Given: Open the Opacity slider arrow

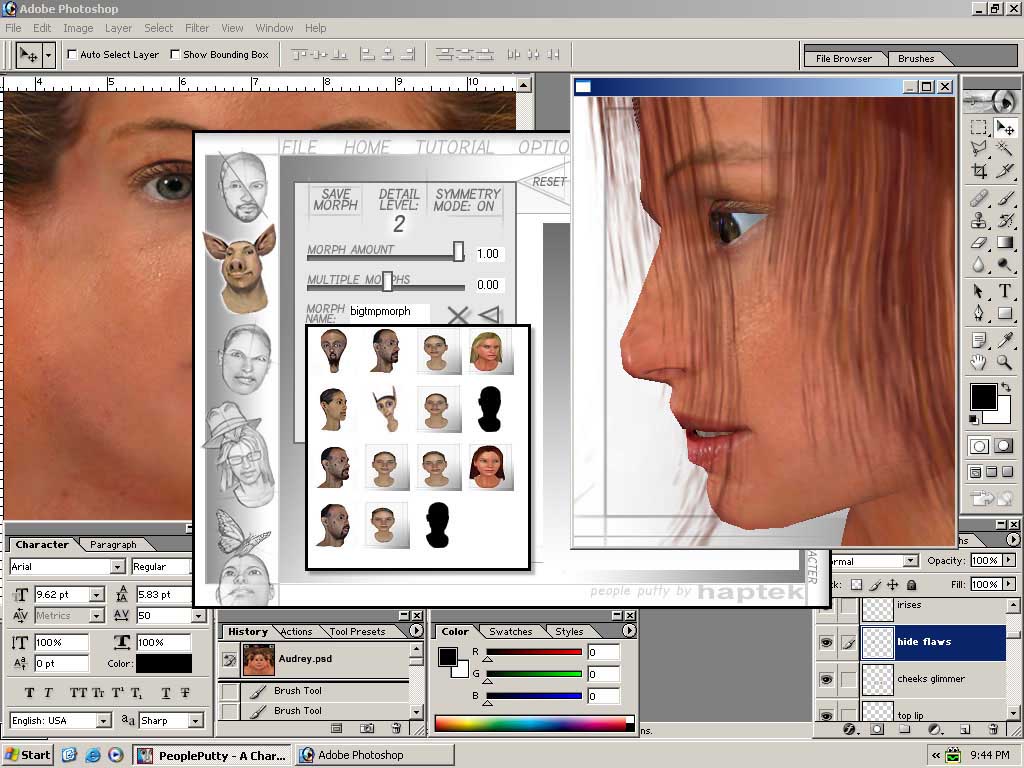Looking at the screenshot, I should (x=1009, y=560).
